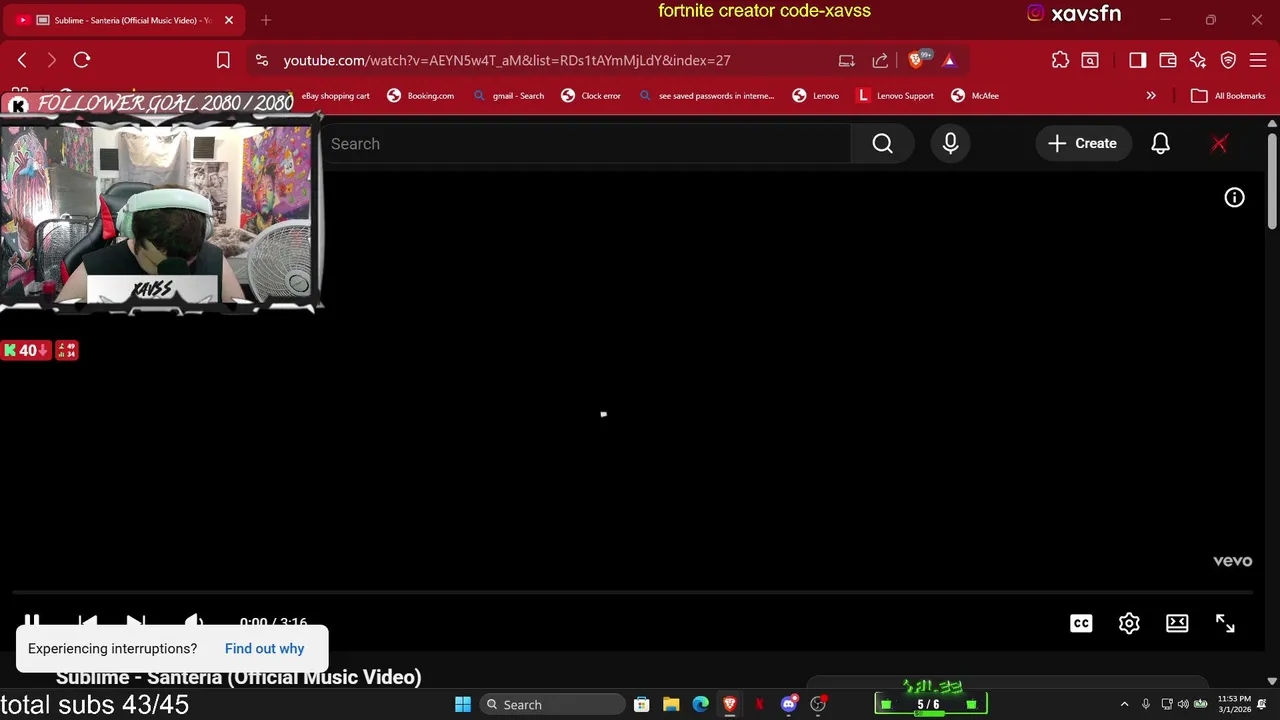Click Find out why link
1280x720 pixels.
click(264, 649)
